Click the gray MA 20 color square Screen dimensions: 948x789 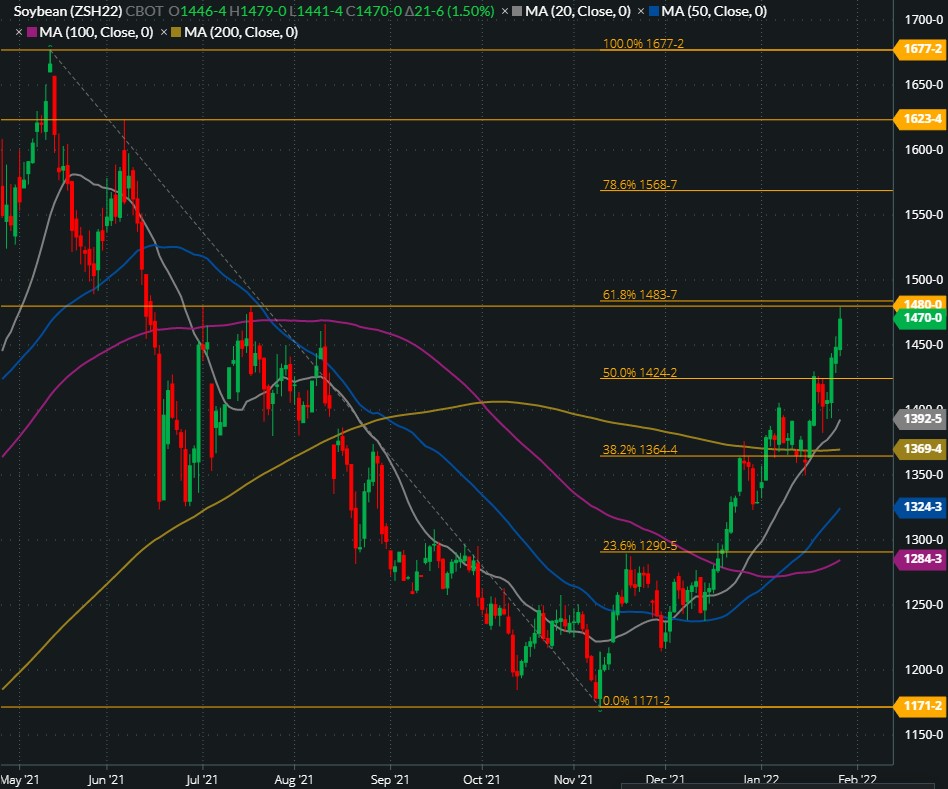click(x=518, y=12)
